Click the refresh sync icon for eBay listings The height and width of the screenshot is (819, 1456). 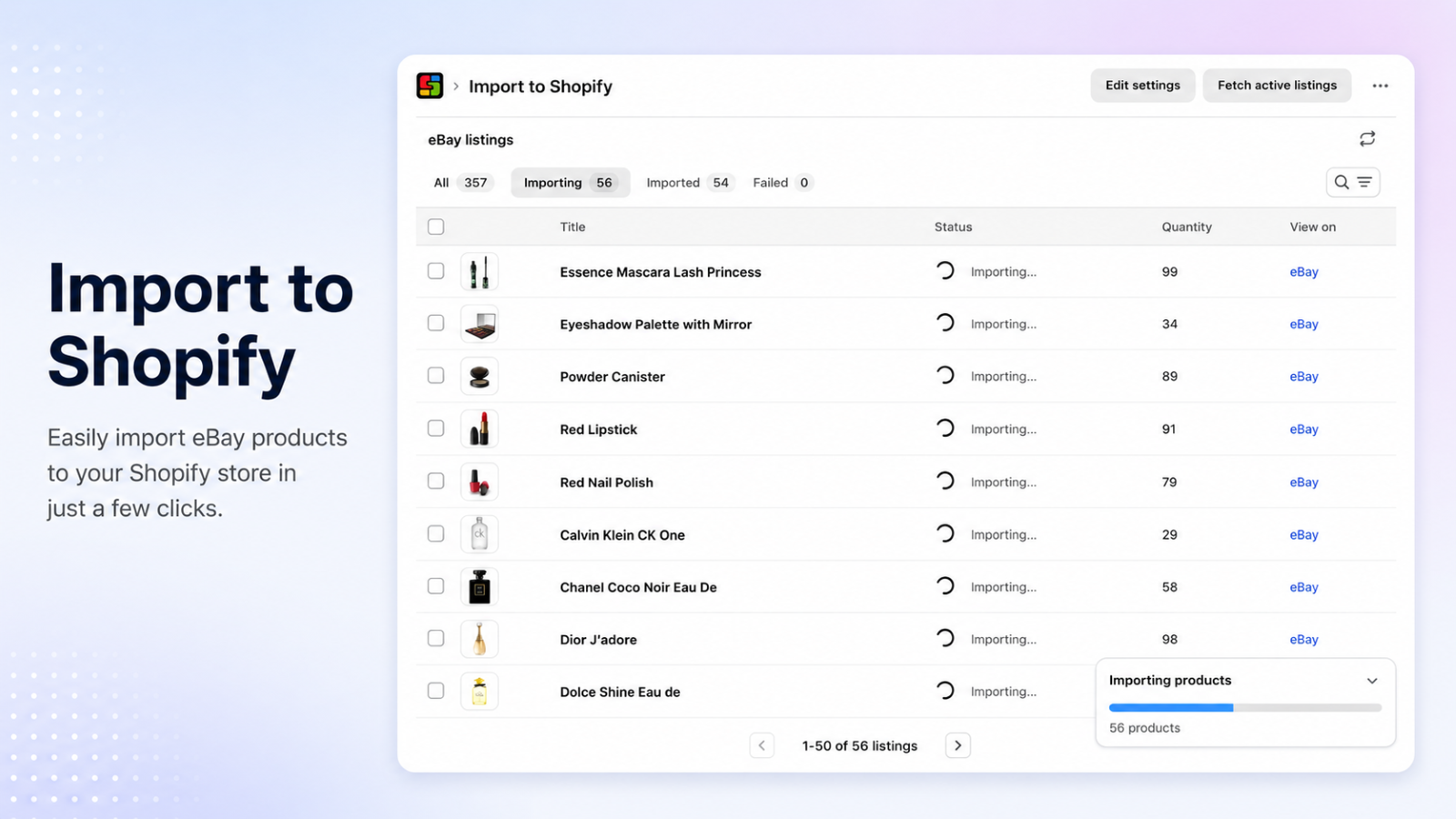[1367, 139]
